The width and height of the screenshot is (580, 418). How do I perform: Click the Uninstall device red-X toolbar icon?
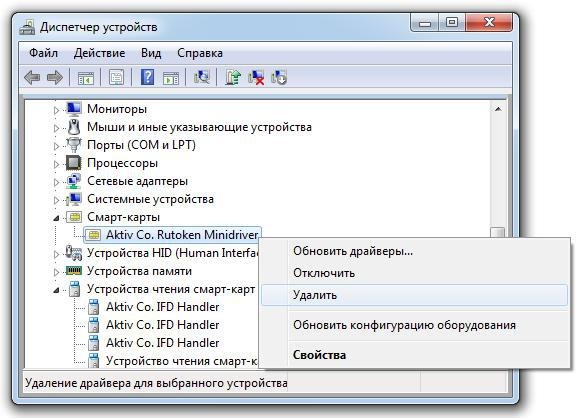(256, 77)
